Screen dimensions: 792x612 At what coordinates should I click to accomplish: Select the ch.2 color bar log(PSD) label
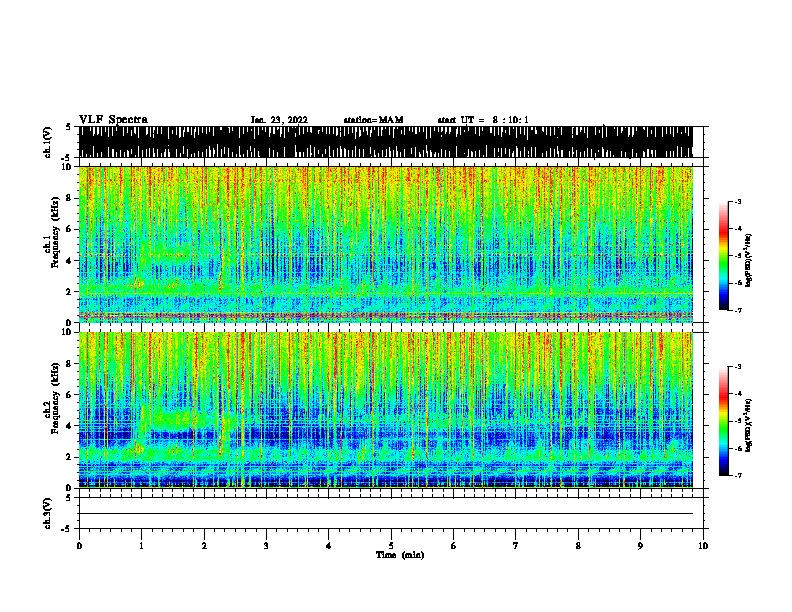coord(749,425)
